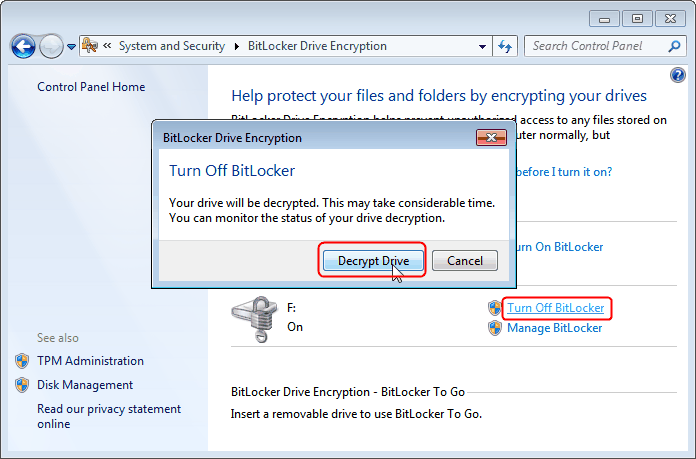The height and width of the screenshot is (459, 696).
Task: Click the Decrypt Drive button
Action: tap(373, 261)
